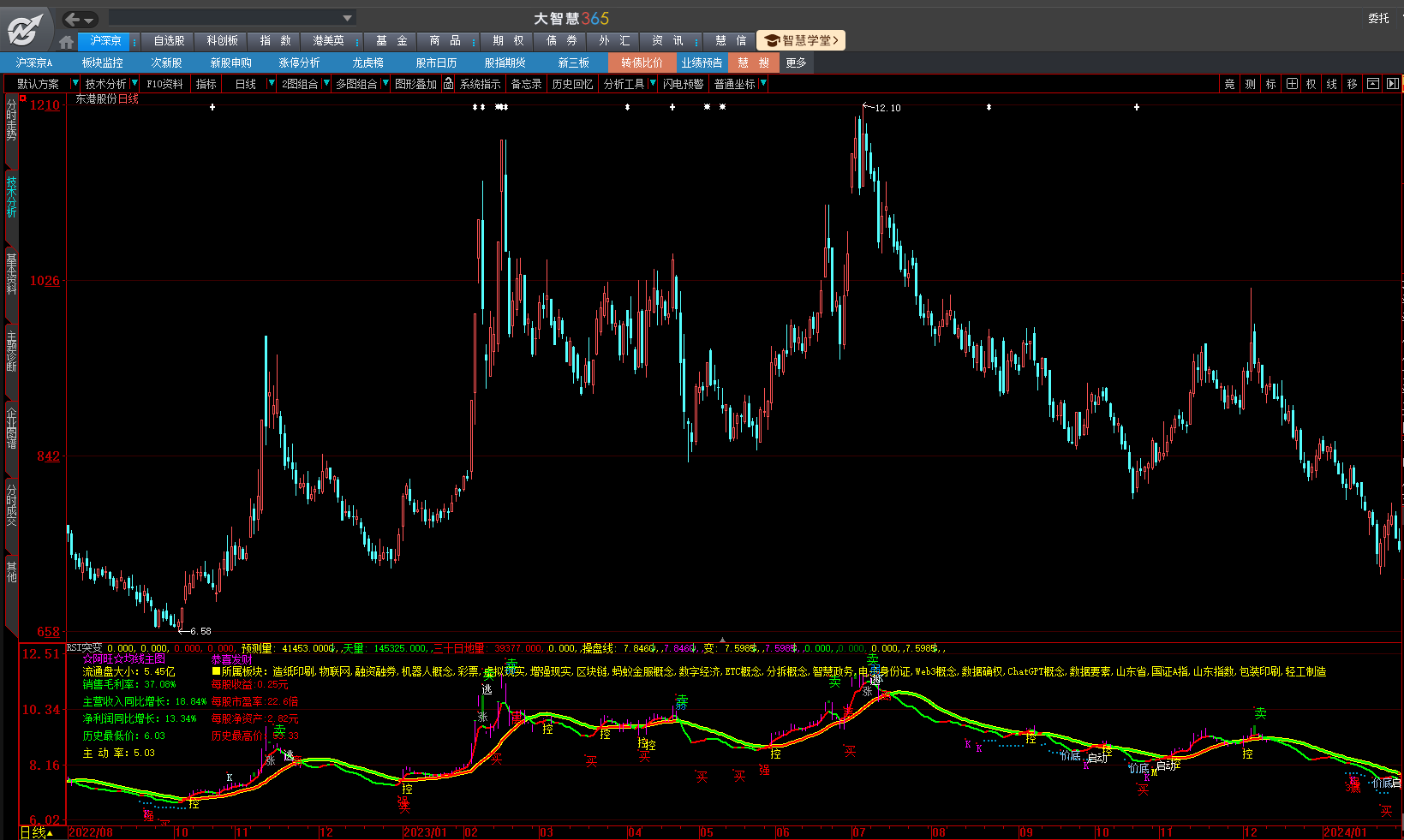The width and height of the screenshot is (1404, 840).
Task: Open the 基金 tab
Action: click(x=391, y=41)
